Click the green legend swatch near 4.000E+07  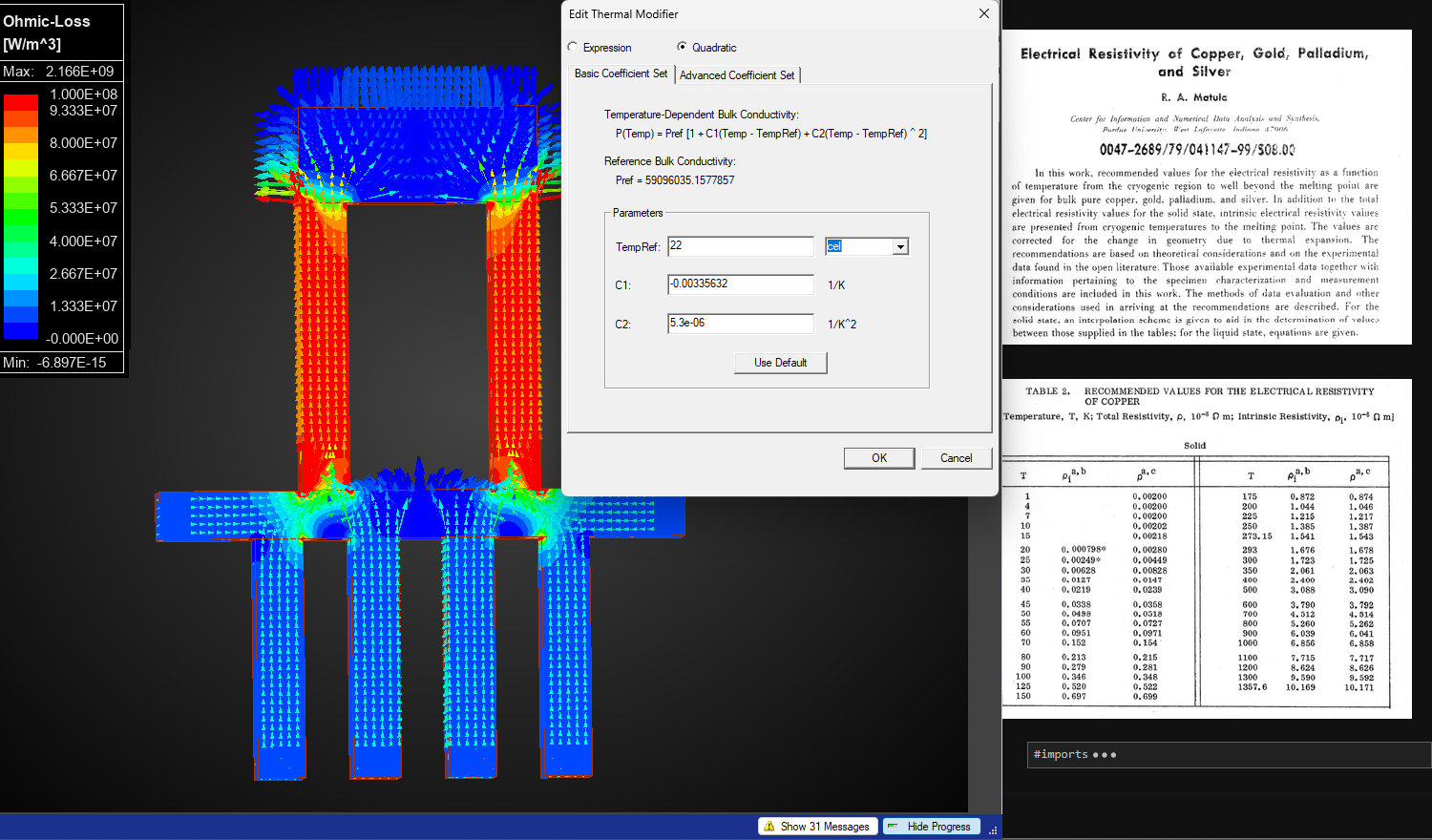(x=20, y=233)
